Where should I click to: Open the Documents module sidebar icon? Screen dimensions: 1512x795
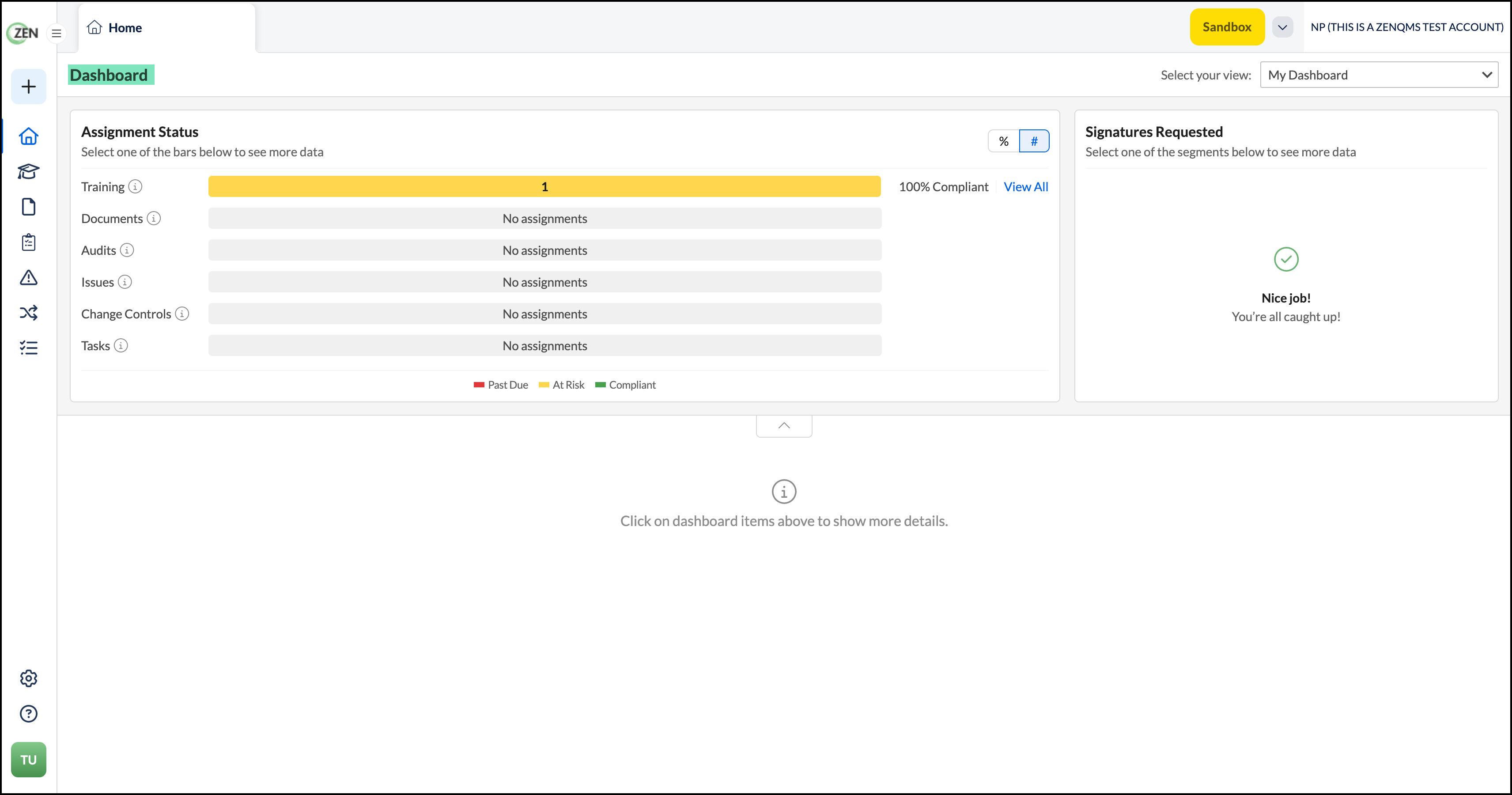point(28,207)
